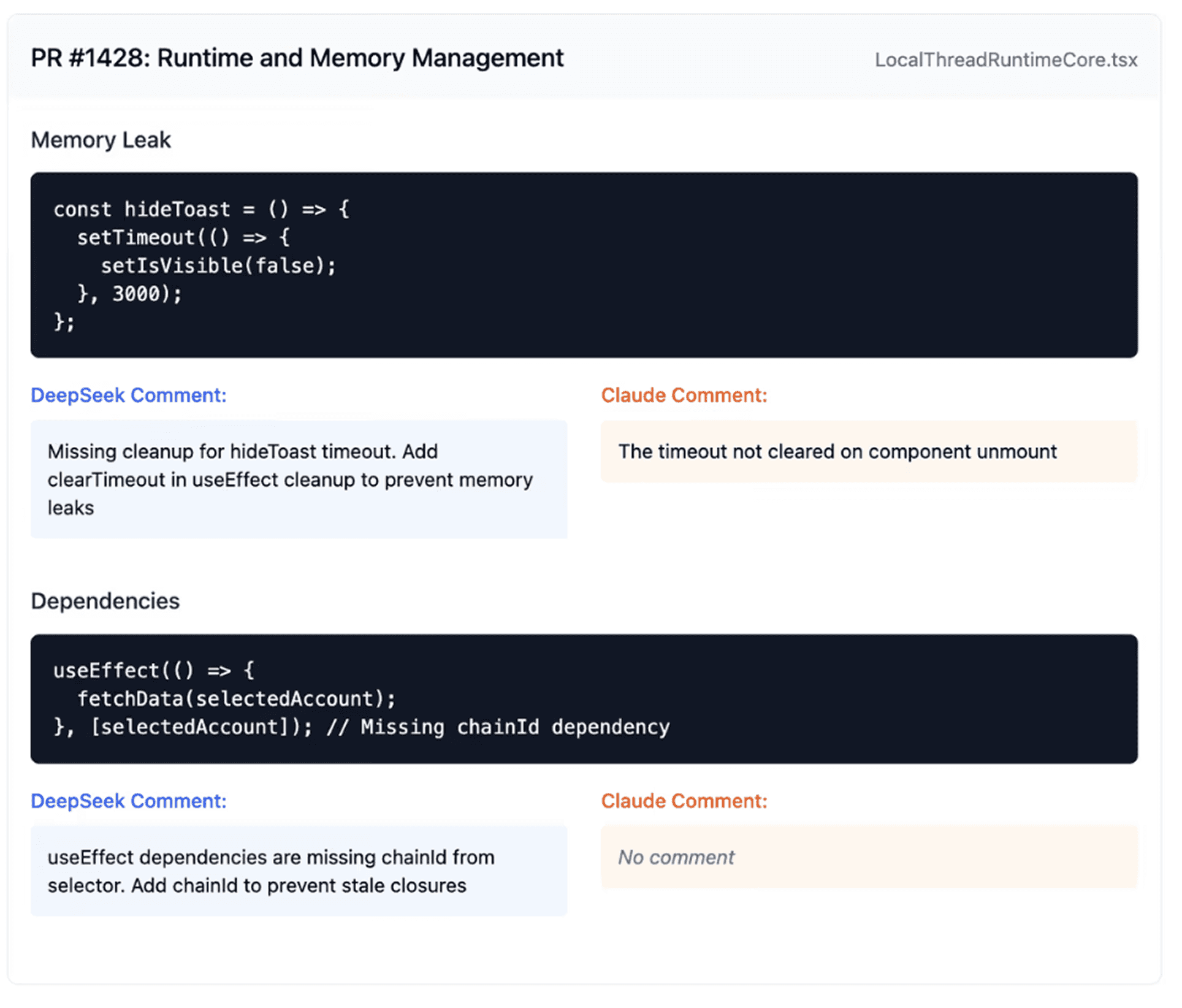Screen dimensions: 1182x1008
Task: Click the setTimeout line in code
Action: [x=183, y=238]
